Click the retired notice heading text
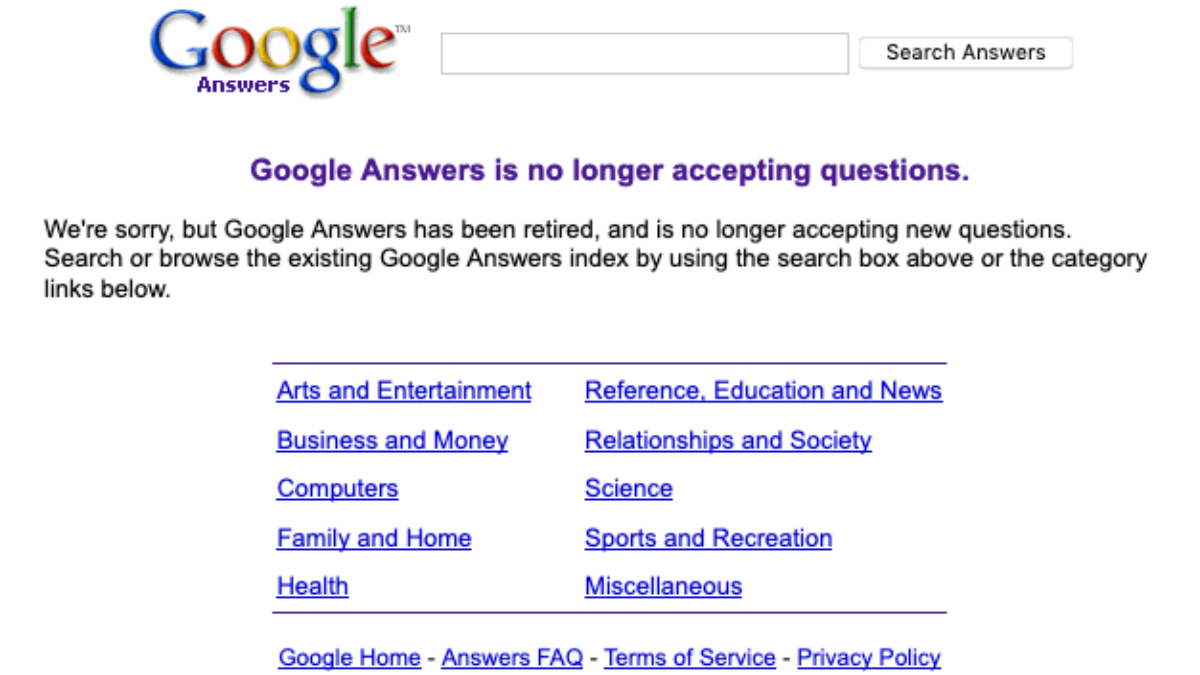 tap(609, 171)
